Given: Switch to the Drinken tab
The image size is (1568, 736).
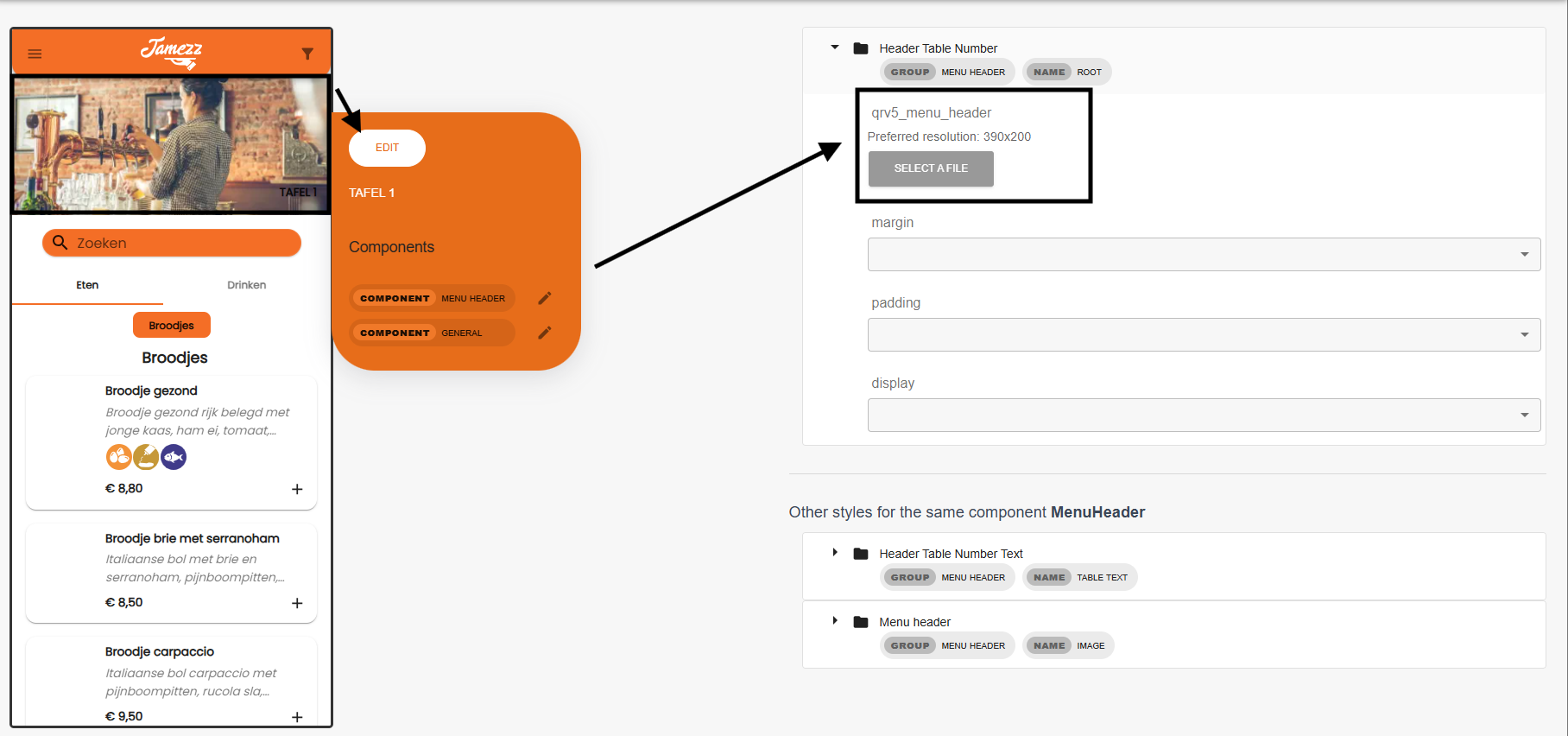Looking at the screenshot, I should tap(246, 285).
